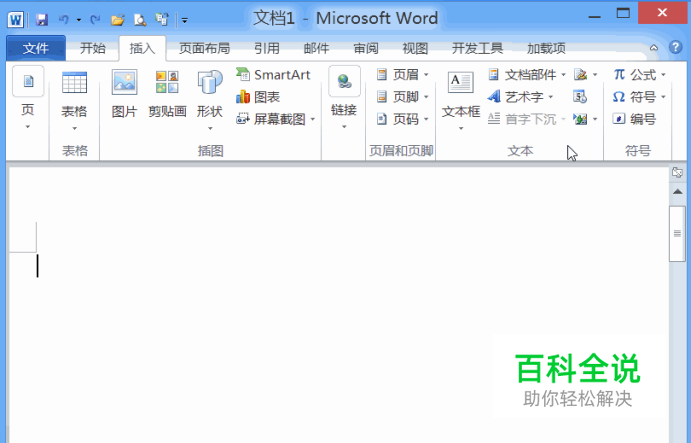Switch to the 引用 tab

[x=267, y=48]
